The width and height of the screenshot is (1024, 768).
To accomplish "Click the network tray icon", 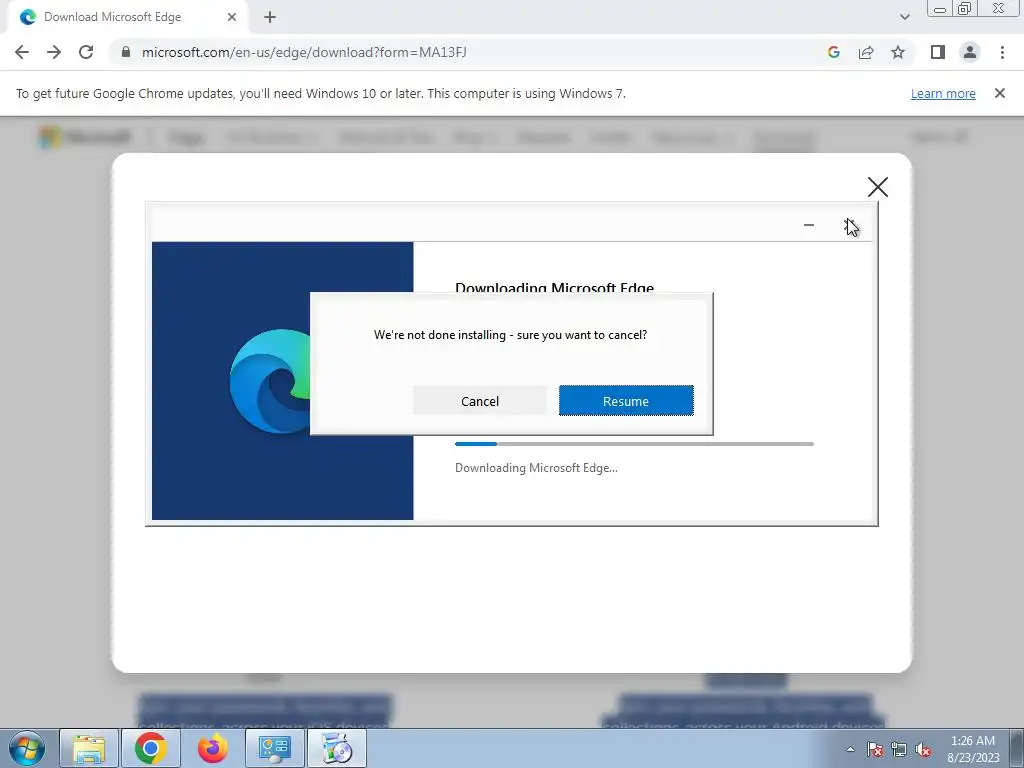I will pyautogui.click(x=899, y=749).
